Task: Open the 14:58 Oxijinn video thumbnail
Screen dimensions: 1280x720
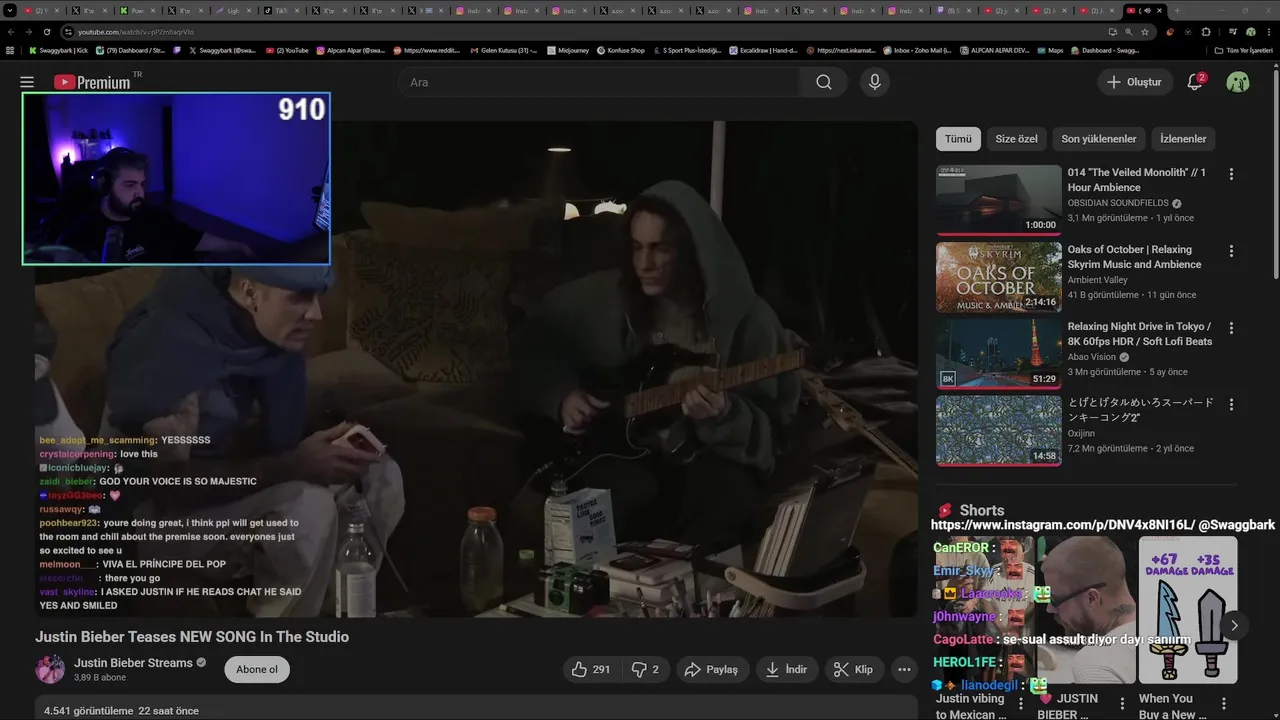Action: pyautogui.click(x=998, y=431)
